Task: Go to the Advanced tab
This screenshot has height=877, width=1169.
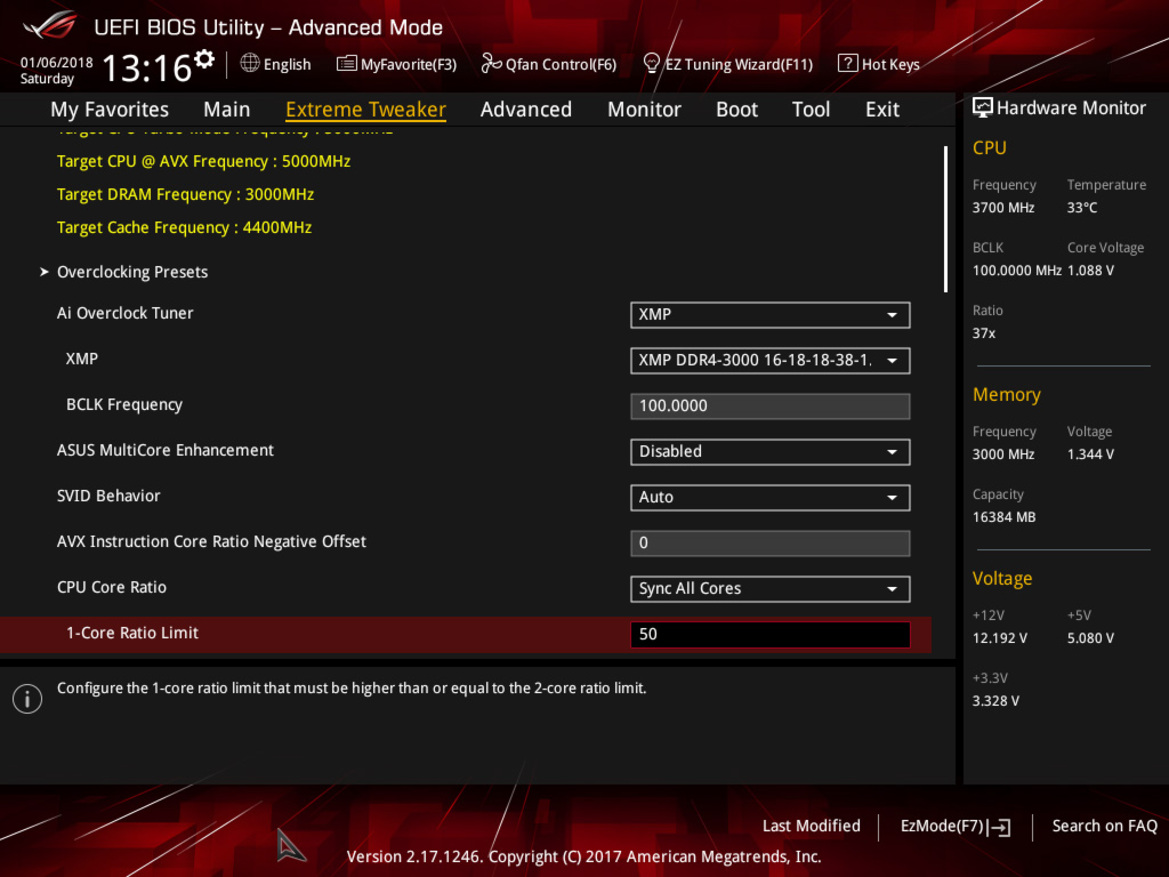Action: click(526, 110)
